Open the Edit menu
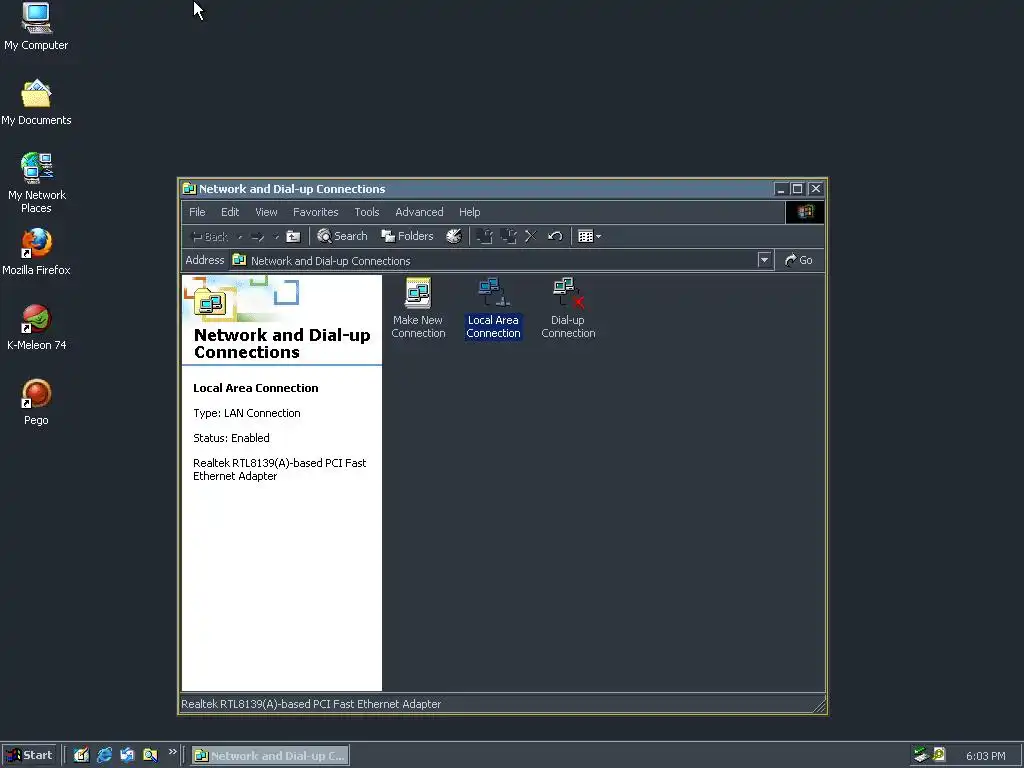The height and width of the screenshot is (768, 1024). coord(230,212)
